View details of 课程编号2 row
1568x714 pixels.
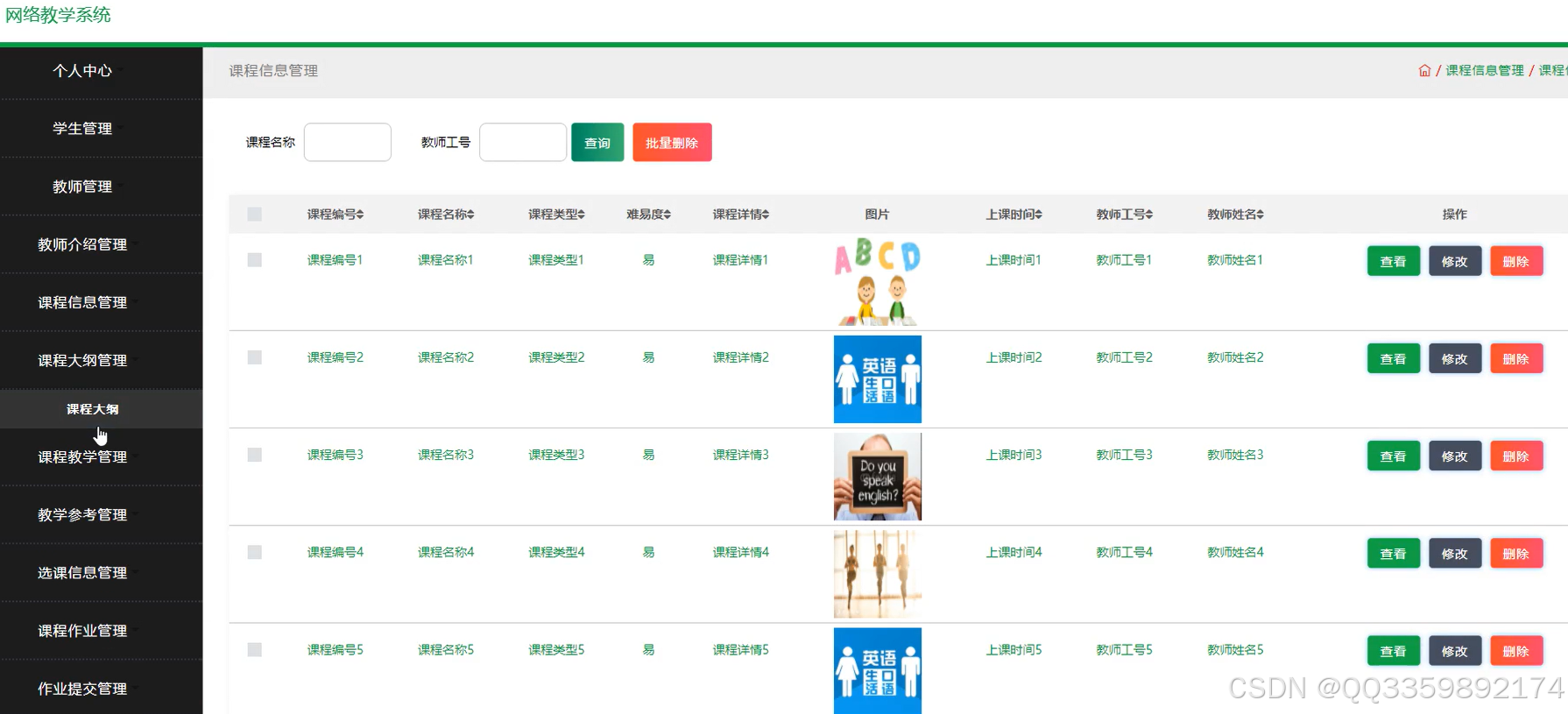click(1393, 358)
